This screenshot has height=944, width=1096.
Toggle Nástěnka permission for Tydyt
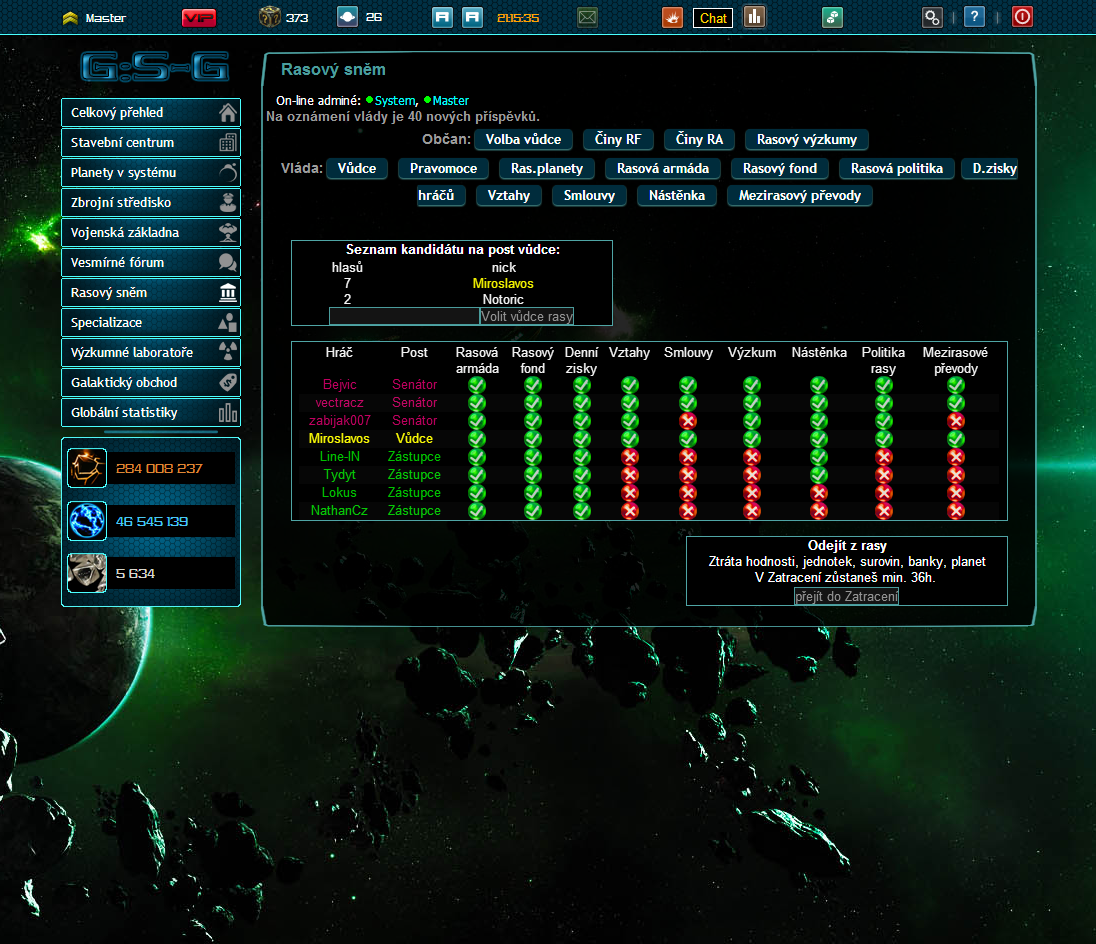pos(819,475)
